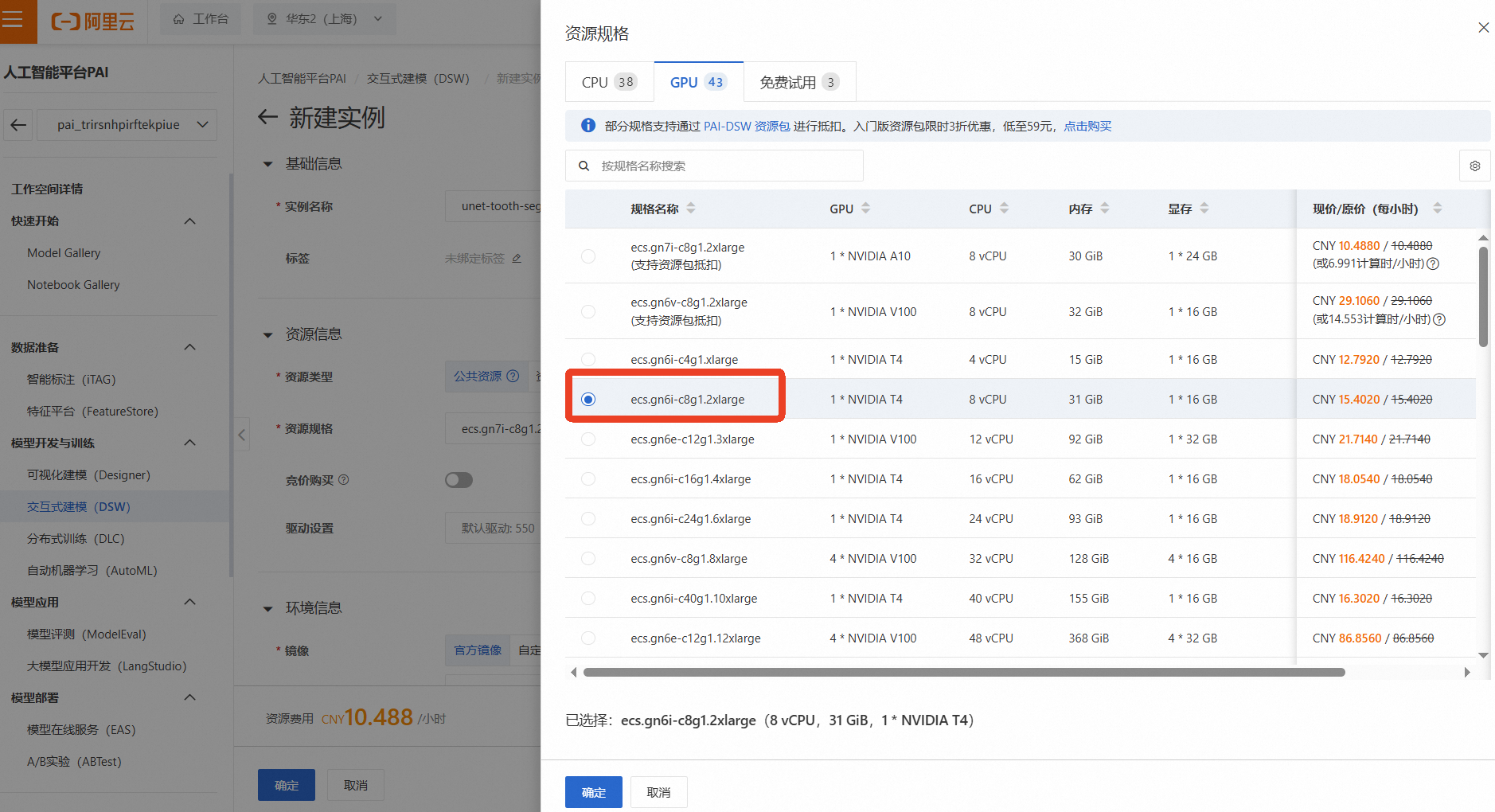
Task: Open 模型在线服务（EAS）in sidebar
Action: [81, 730]
